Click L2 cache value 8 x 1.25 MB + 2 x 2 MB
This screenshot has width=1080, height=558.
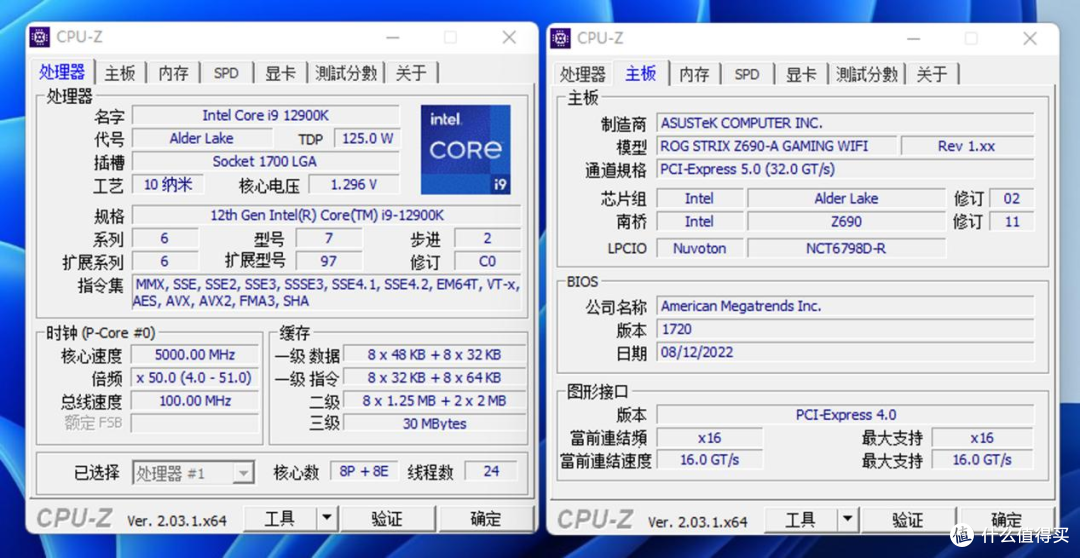(434, 401)
